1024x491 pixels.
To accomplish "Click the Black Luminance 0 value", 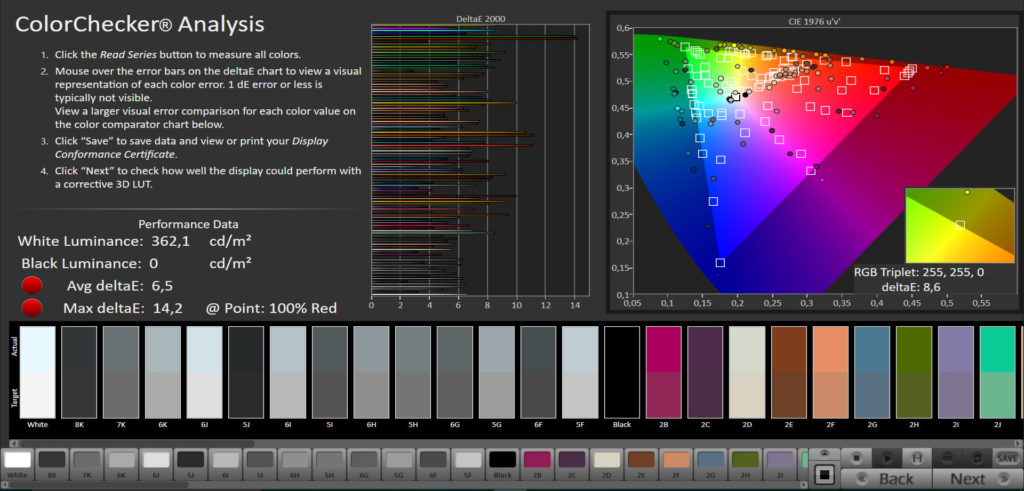I will coord(154,264).
